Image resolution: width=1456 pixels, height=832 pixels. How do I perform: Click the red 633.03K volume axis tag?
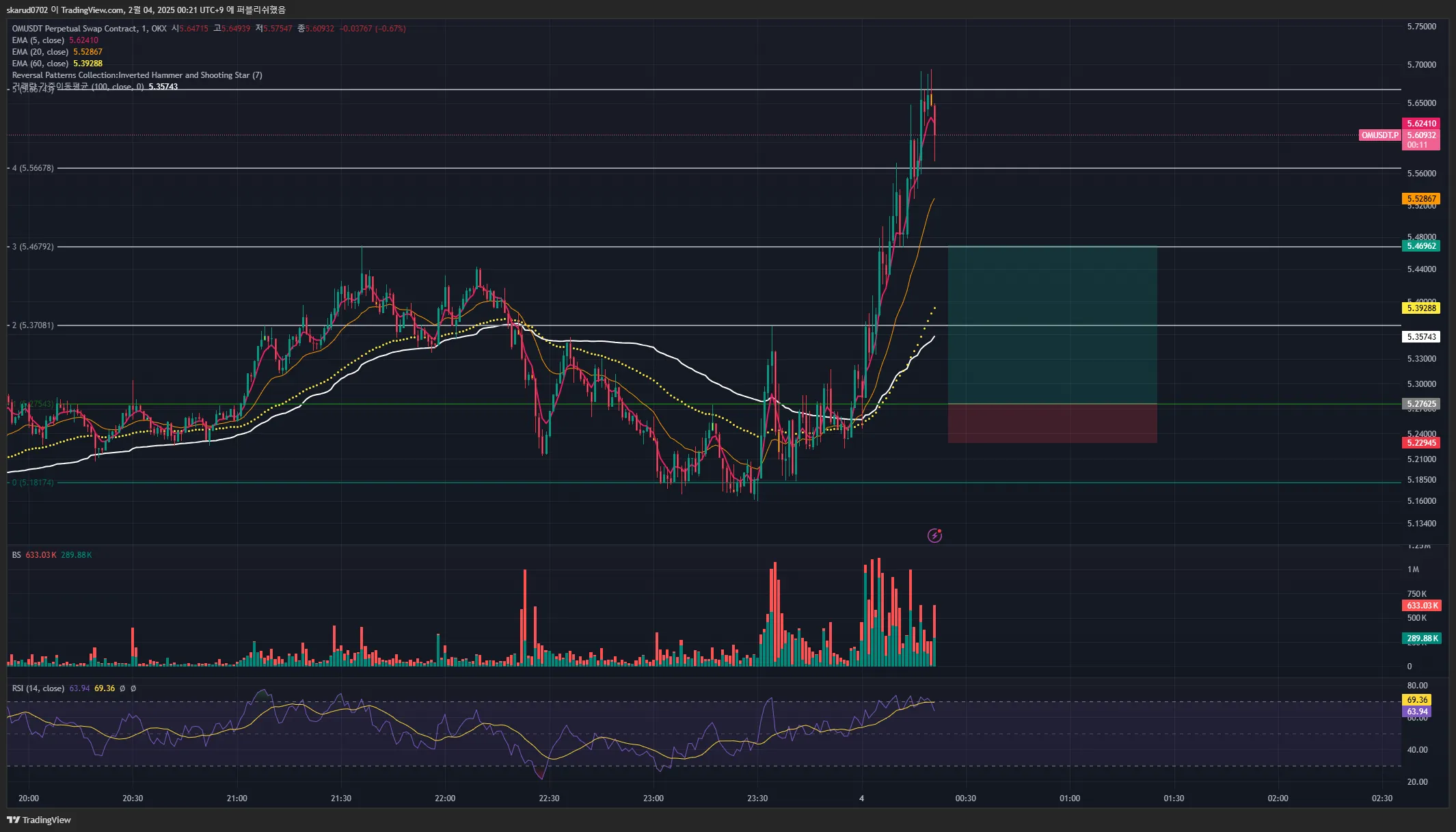click(x=1422, y=606)
